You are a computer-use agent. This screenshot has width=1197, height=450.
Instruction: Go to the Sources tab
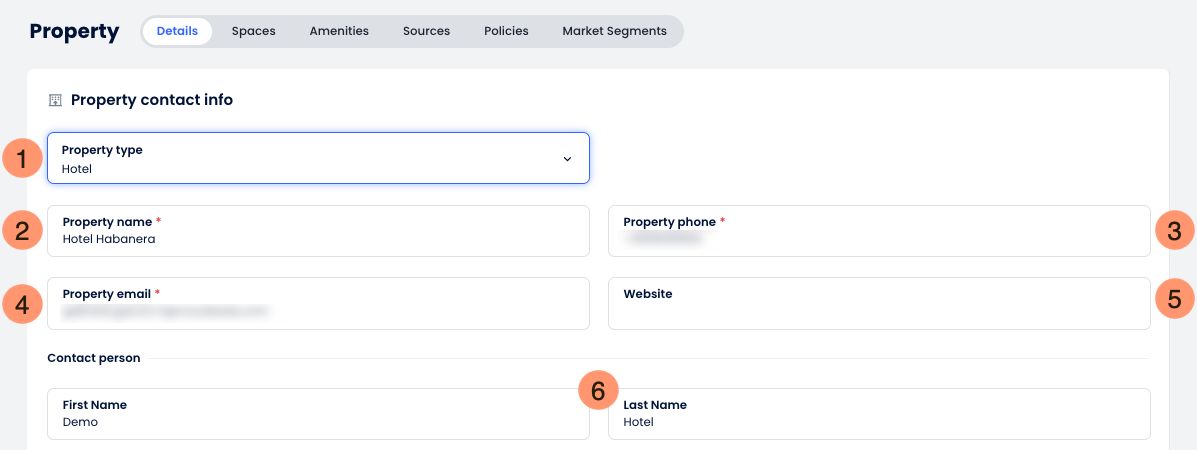pyautogui.click(x=427, y=31)
